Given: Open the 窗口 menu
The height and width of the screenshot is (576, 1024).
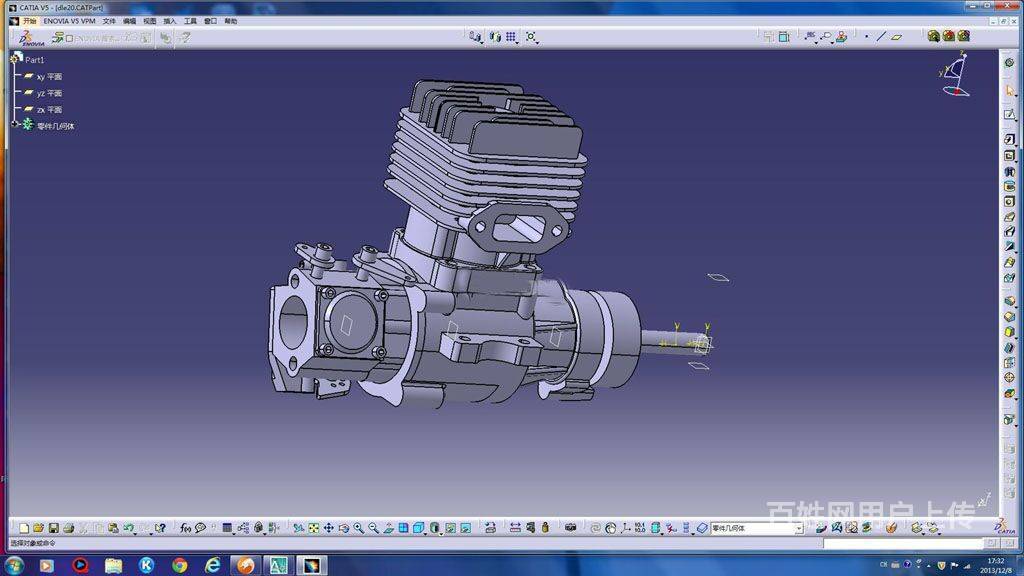Looking at the screenshot, I should (x=210, y=21).
